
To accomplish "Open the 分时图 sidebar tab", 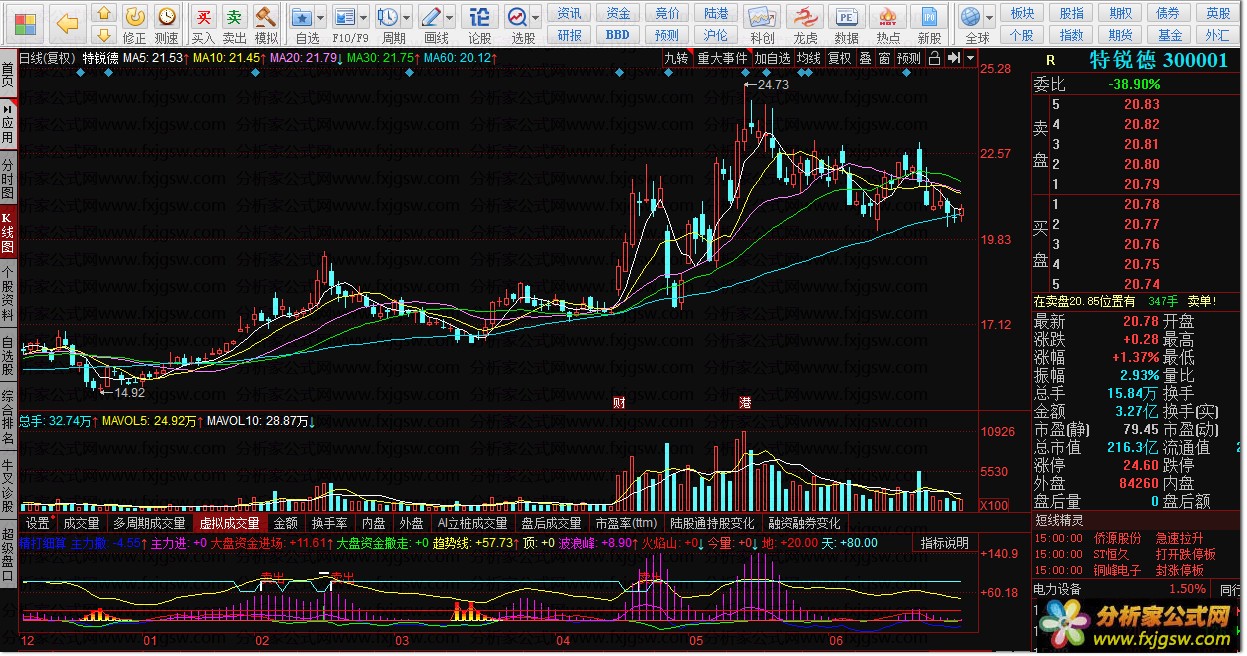I will (8, 178).
